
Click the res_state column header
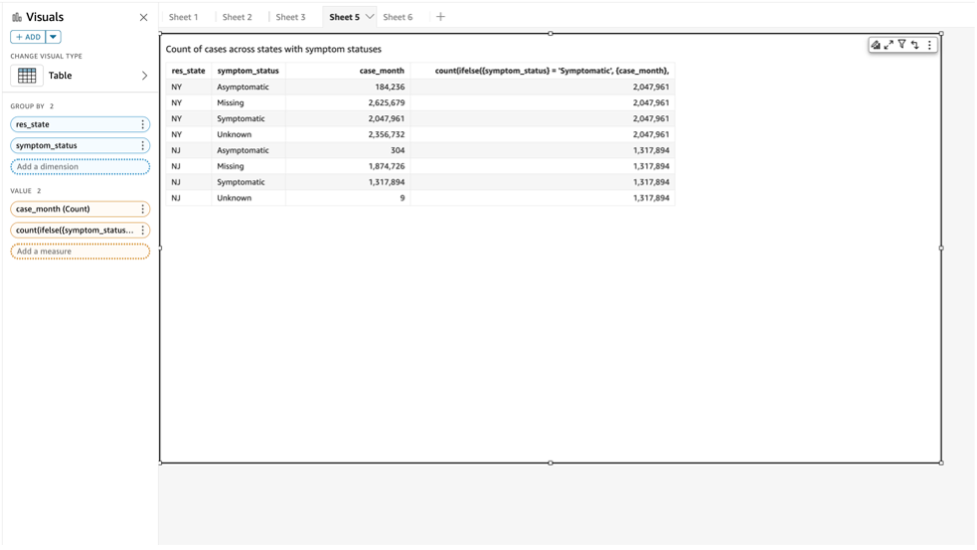coord(188,71)
